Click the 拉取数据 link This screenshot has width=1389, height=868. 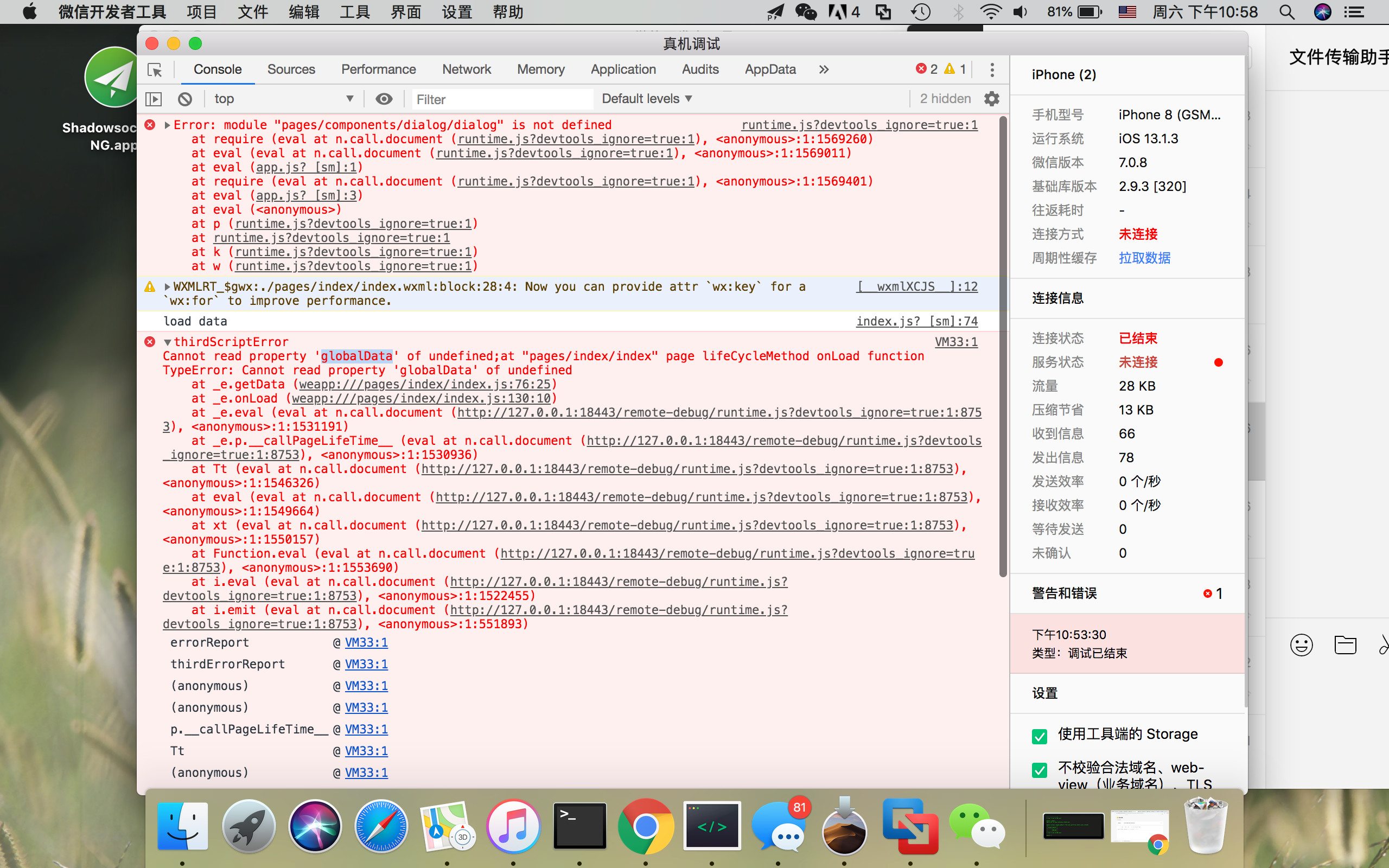pos(1144,258)
